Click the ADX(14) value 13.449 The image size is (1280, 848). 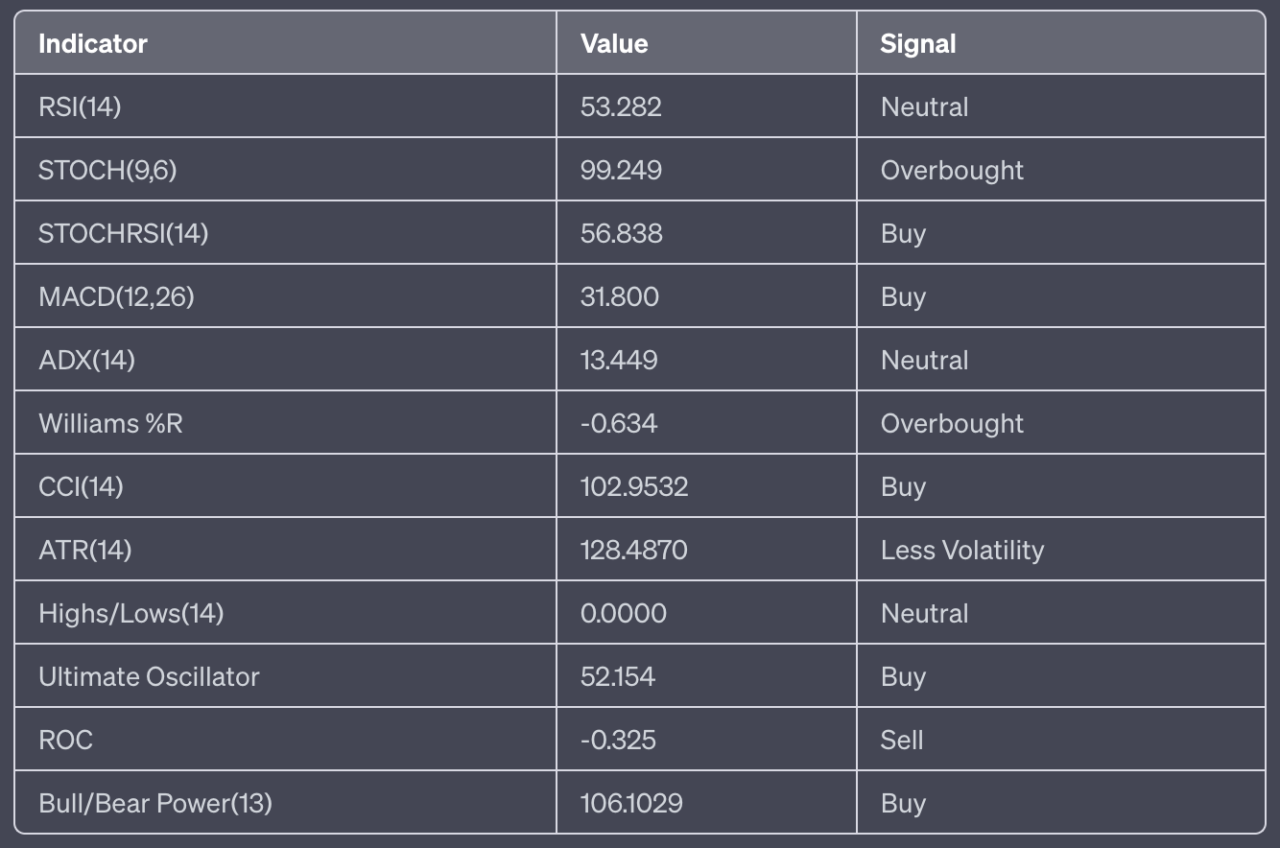point(619,360)
